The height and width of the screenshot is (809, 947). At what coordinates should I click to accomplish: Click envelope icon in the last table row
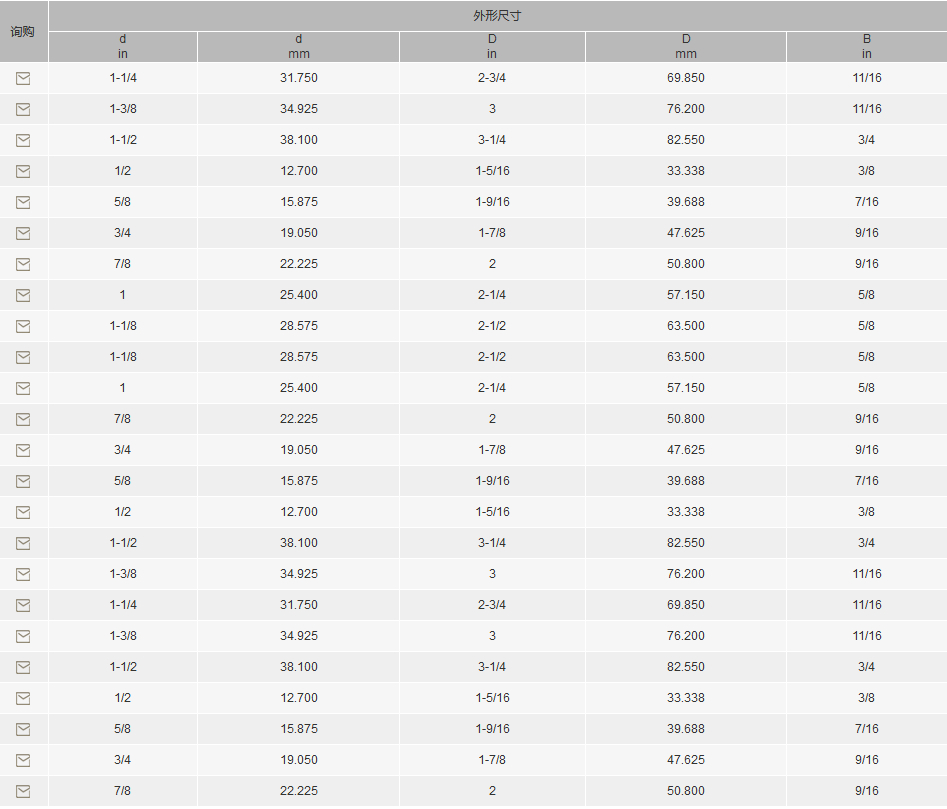pyautogui.click(x=23, y=791)
